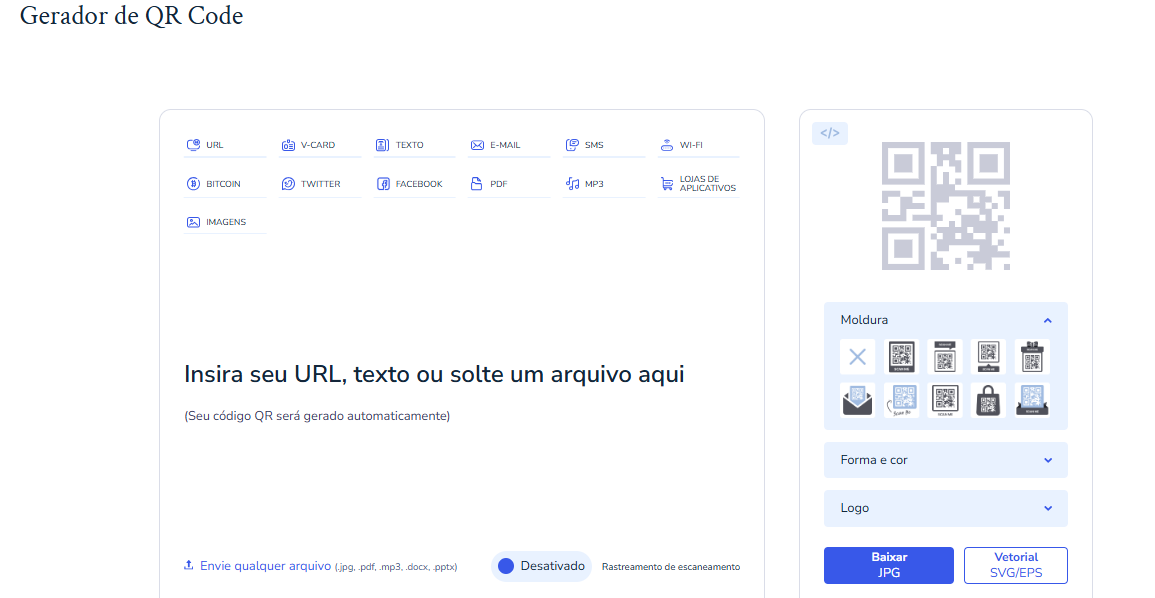Select the shopping bag frame
1155x598 pixels.
tap(989, 401)
